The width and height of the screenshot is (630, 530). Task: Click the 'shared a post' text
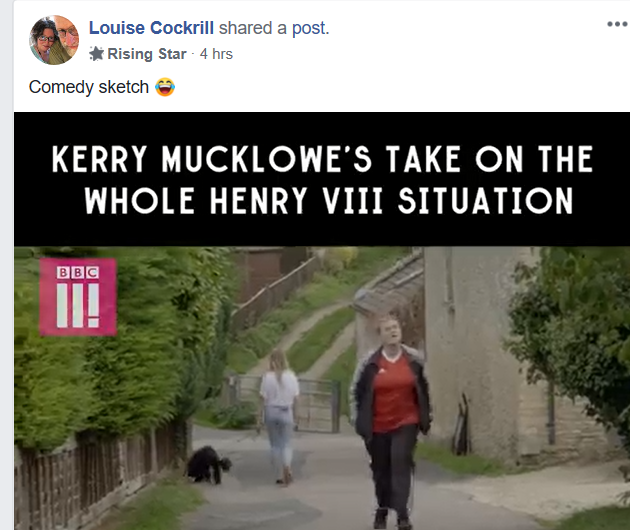(x=274, y=28)
